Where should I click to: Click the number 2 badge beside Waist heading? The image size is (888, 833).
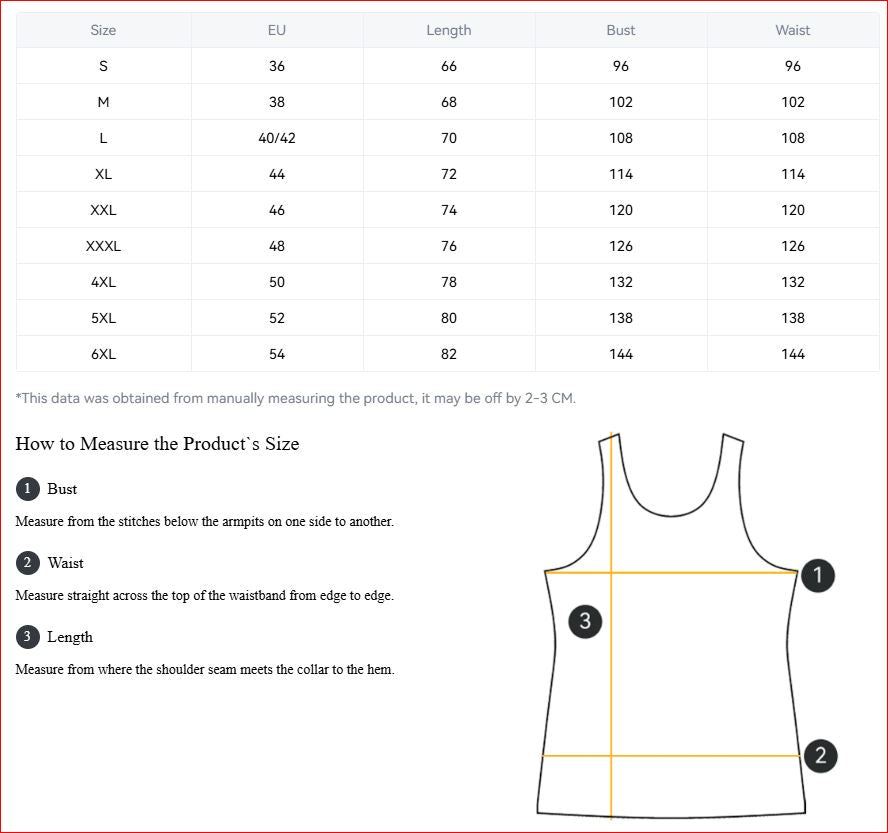pyautogui.click(x=27, y=563)
